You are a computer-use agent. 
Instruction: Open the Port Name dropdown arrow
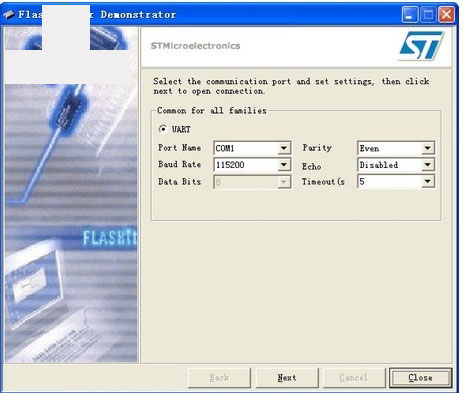284,148
